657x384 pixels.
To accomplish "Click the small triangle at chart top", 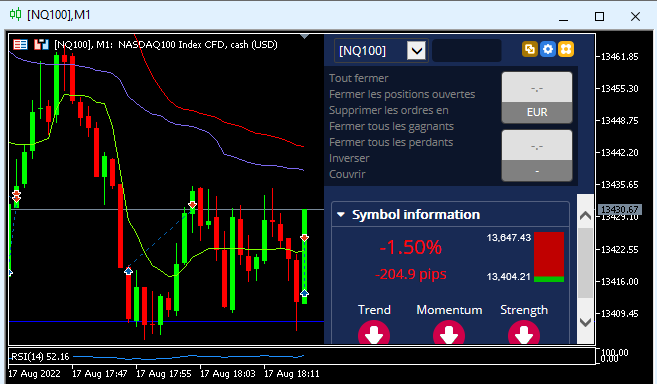I will 305,37.
